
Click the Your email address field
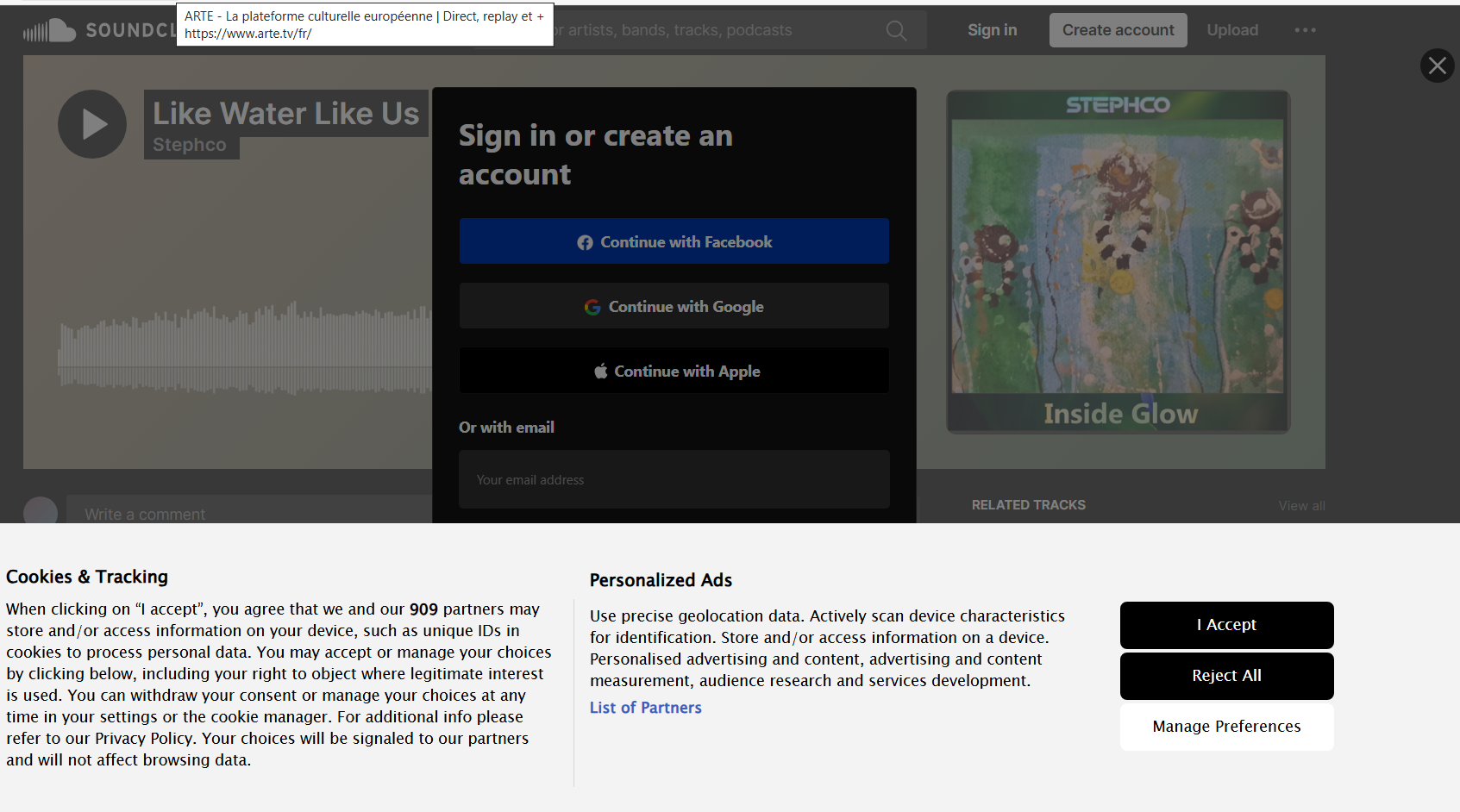tap(674, 479)
